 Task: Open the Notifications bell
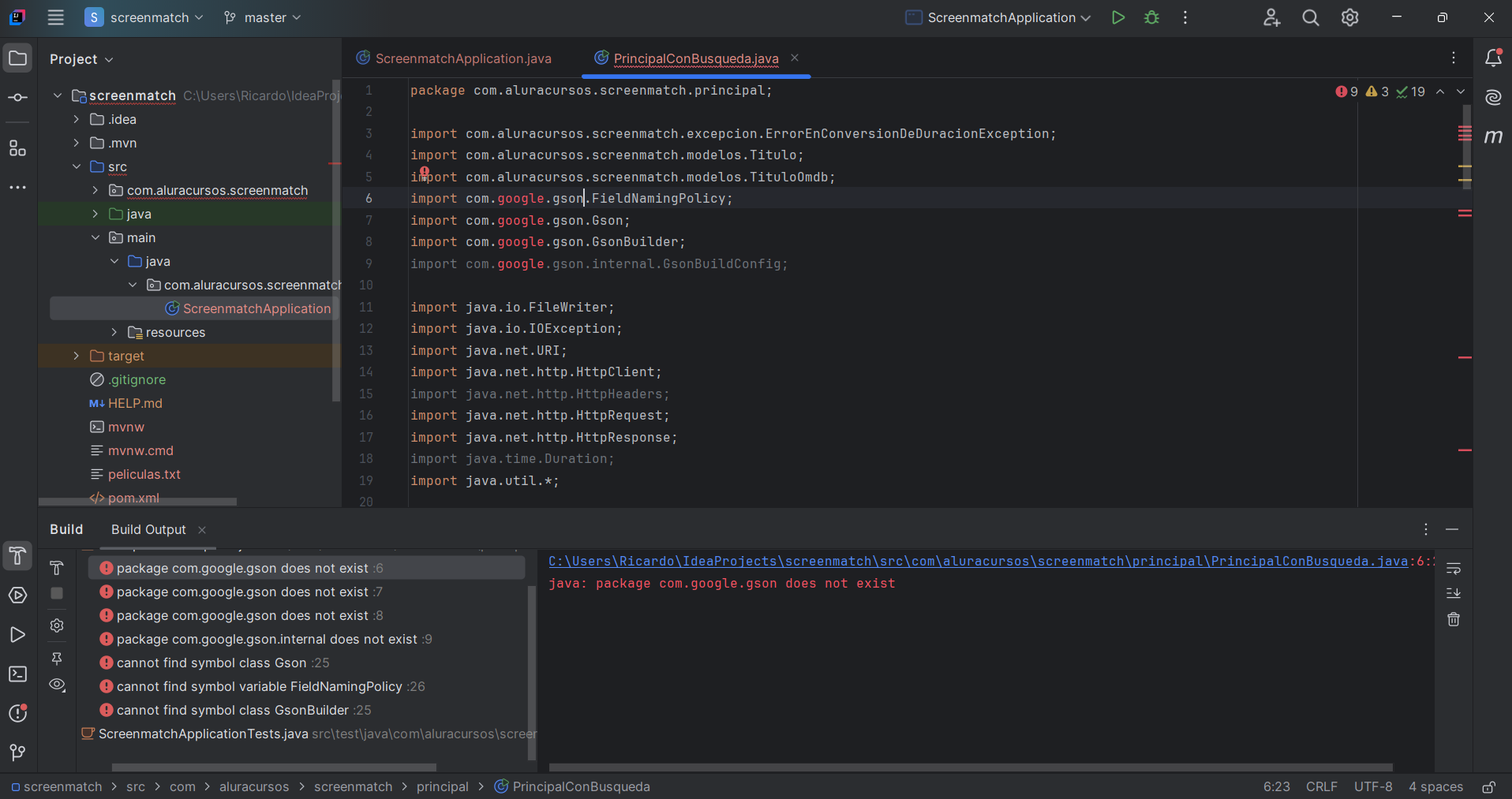[1493, 58]
